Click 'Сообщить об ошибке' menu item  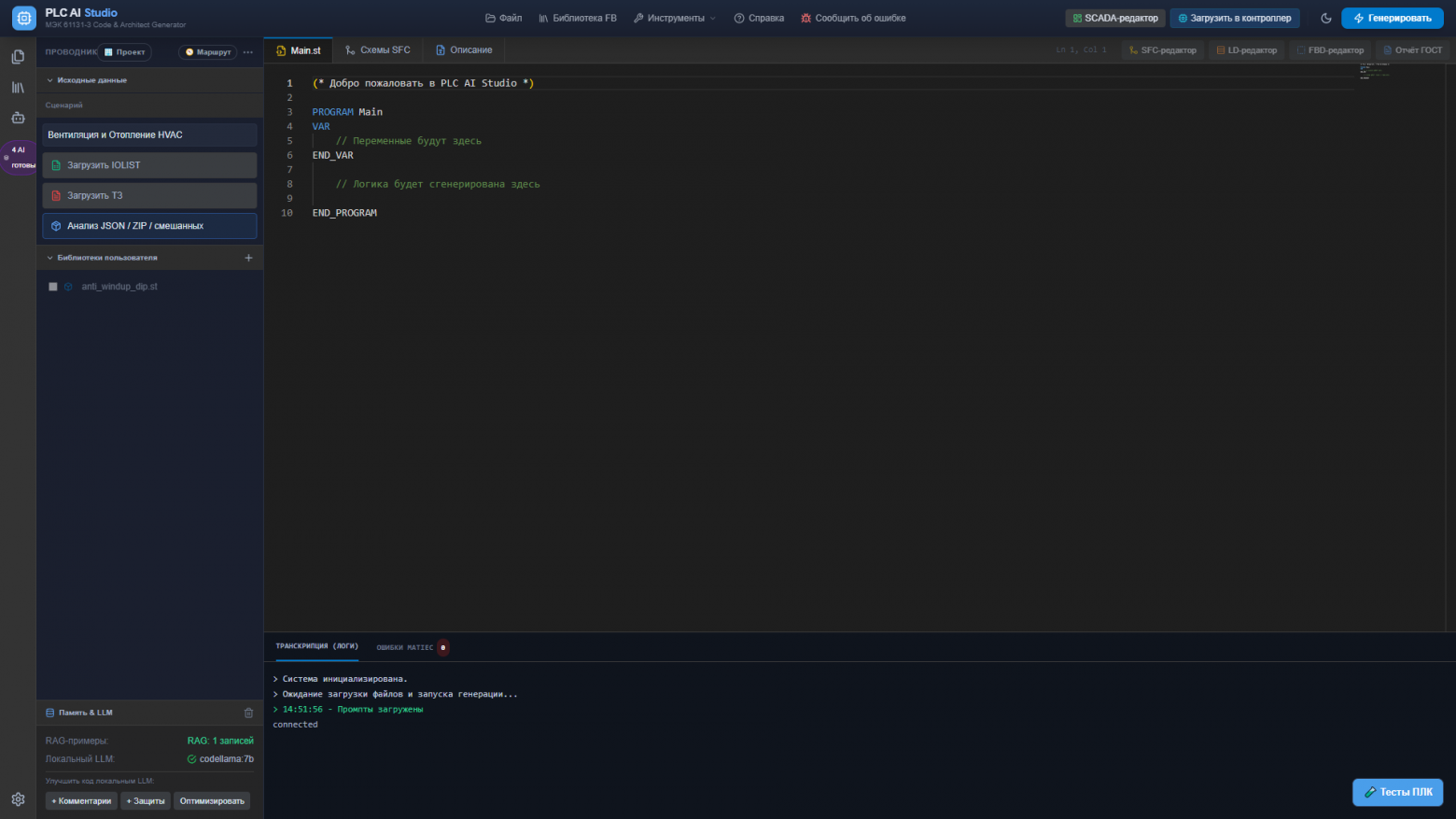point(853,18)
